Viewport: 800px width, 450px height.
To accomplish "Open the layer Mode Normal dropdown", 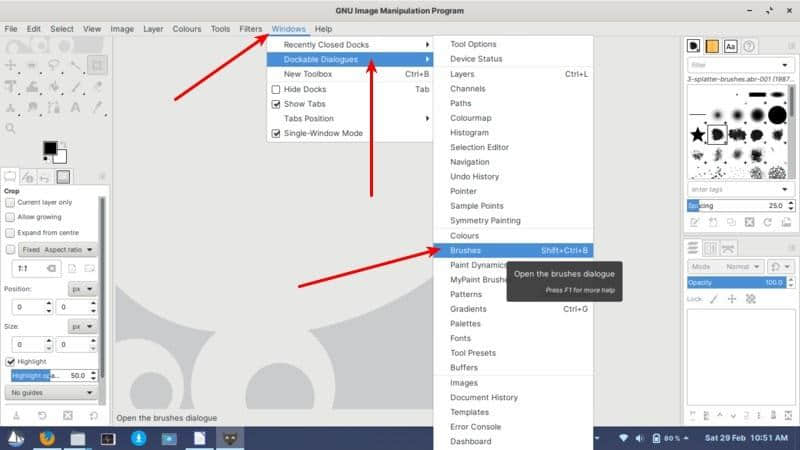I will [x=727, y=267].
